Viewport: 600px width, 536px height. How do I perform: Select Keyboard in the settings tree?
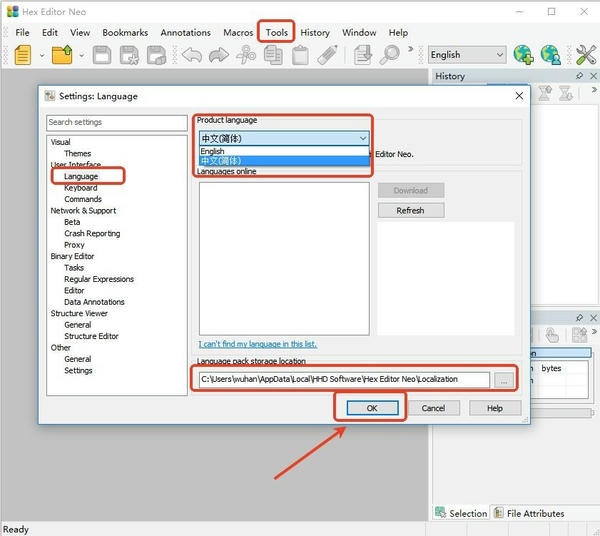(x=81, y=188)
